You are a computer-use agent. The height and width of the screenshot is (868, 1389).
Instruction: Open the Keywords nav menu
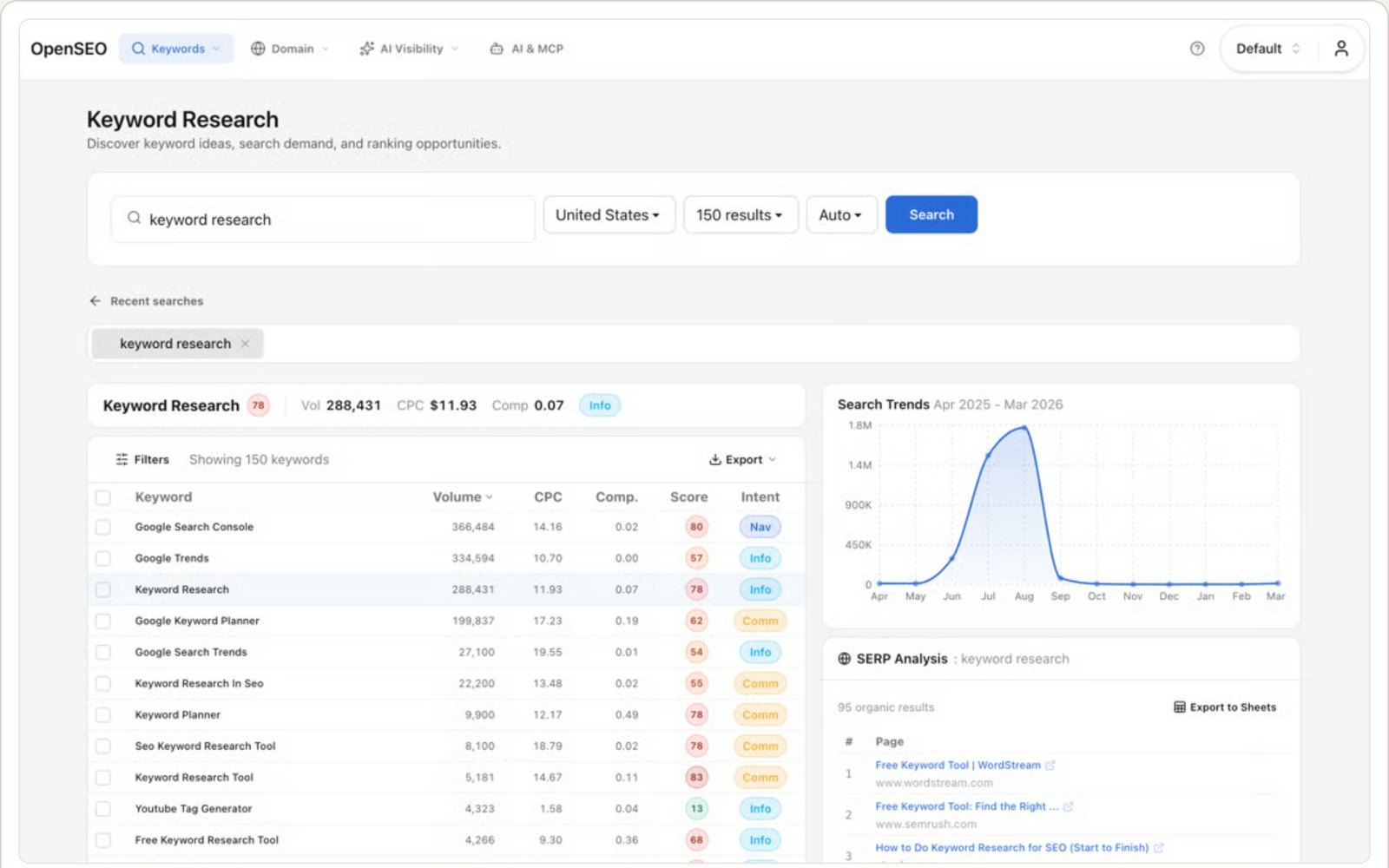pyautogui.click(x=176, y=49)
